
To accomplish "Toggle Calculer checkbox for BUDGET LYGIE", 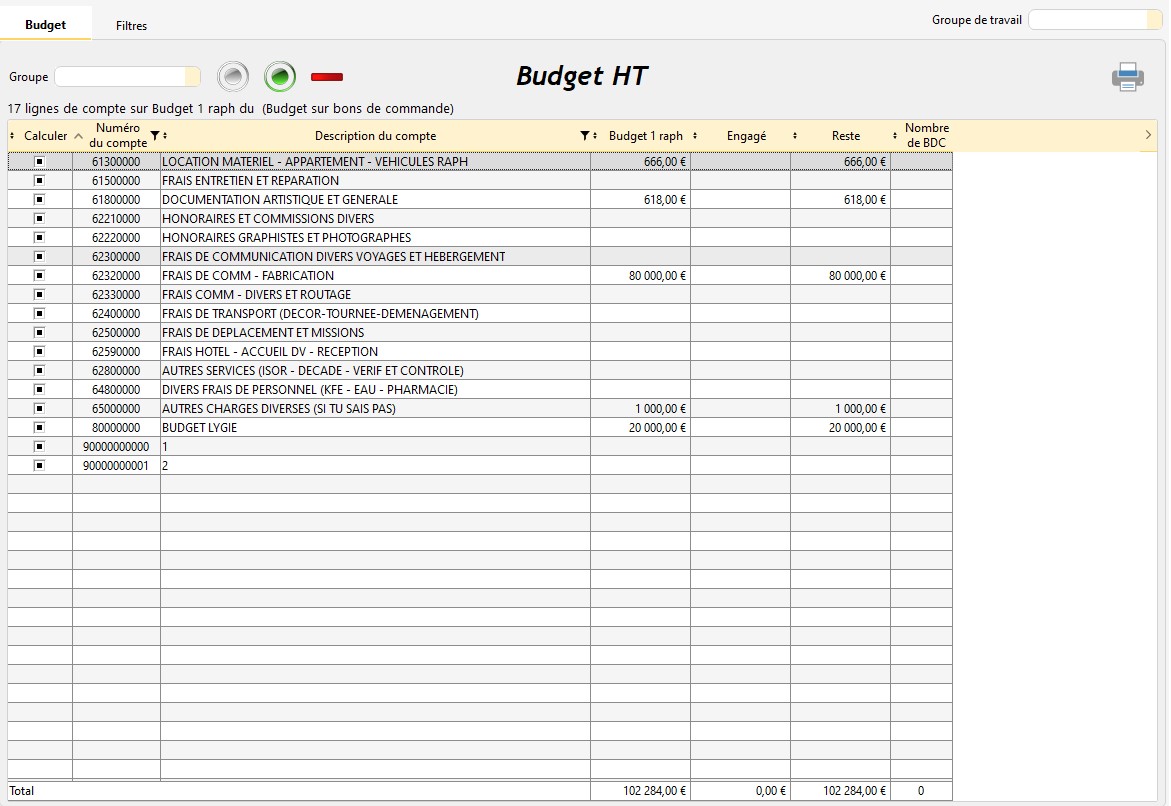I will pyautogui.click(x=40, y=427).
